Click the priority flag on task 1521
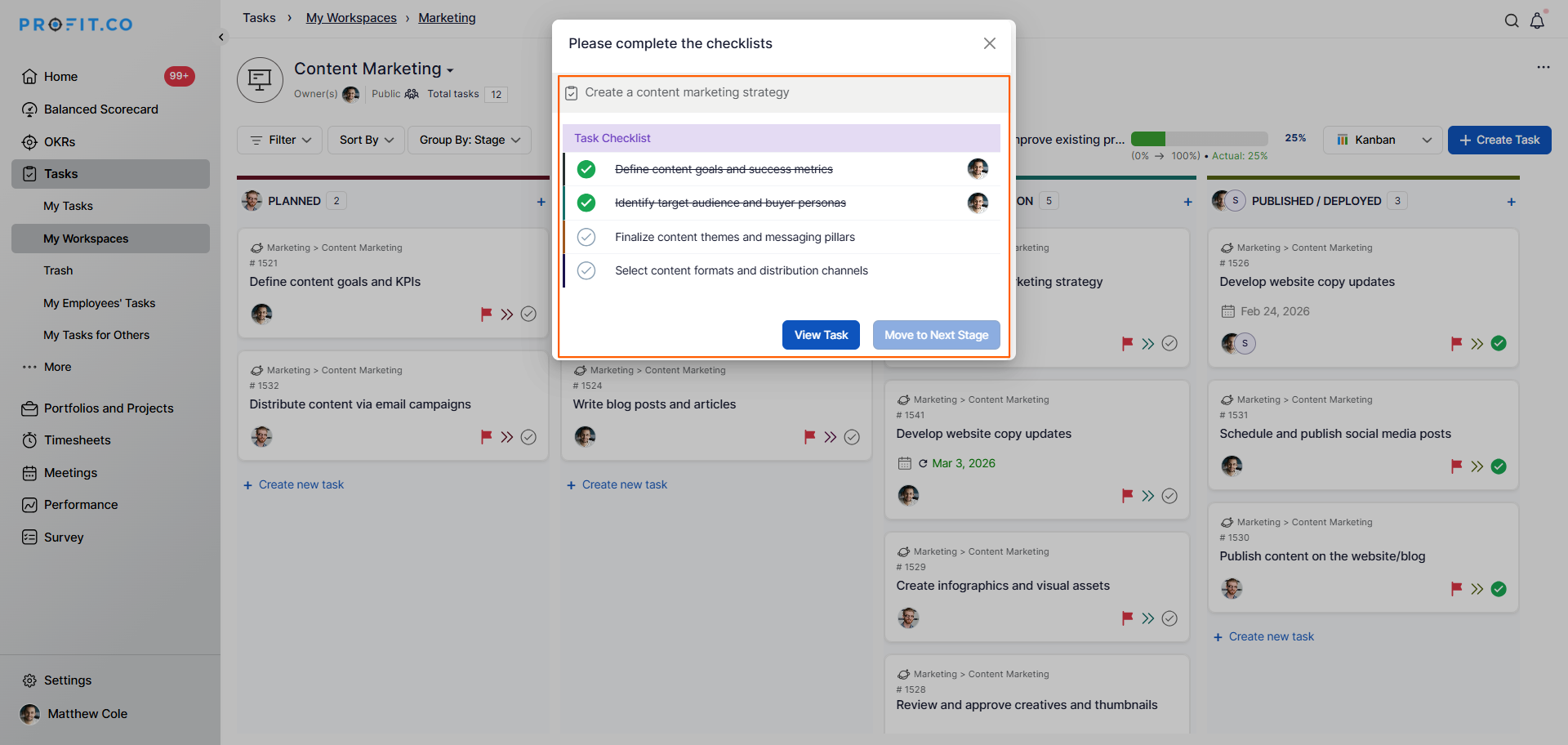Image resolution: width=1568 pixels, height=745 pixels. pyautogui.click(x=486, y=315)
